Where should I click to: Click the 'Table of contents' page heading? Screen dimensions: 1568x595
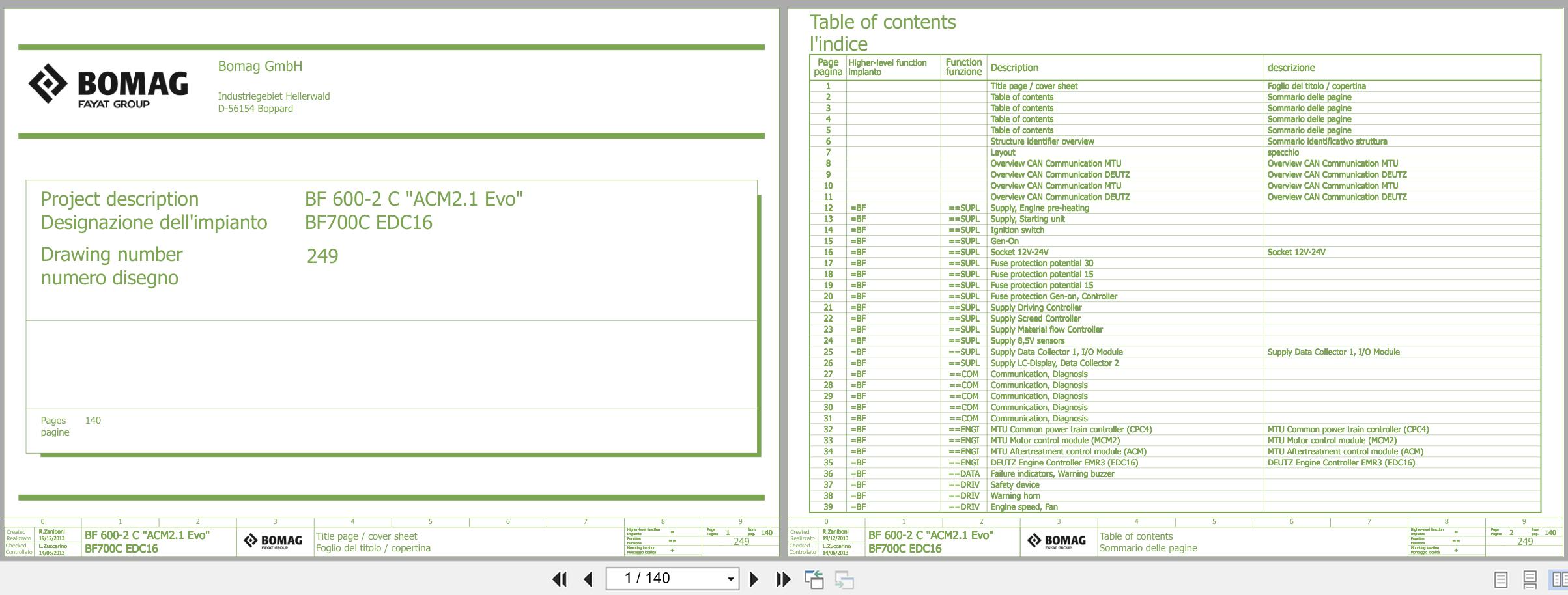882,22
